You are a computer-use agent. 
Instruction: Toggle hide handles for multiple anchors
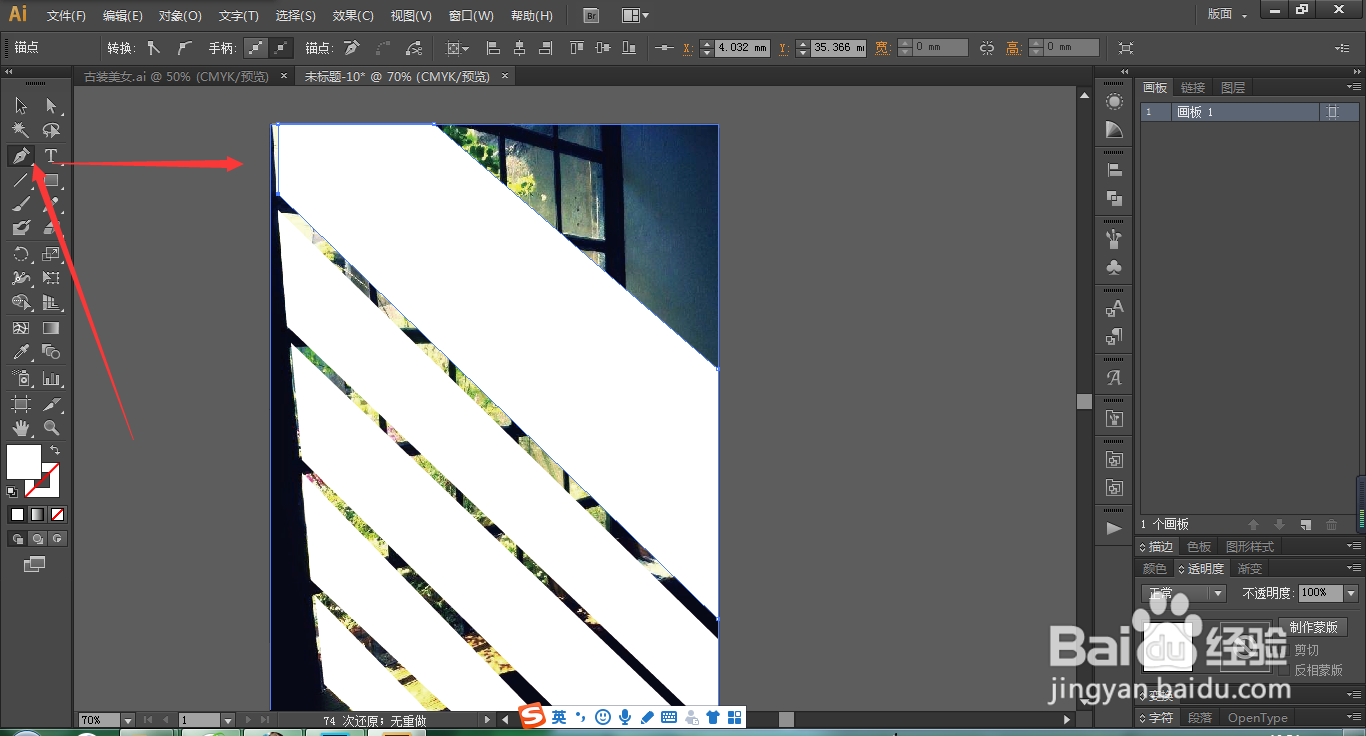[281, 47]
